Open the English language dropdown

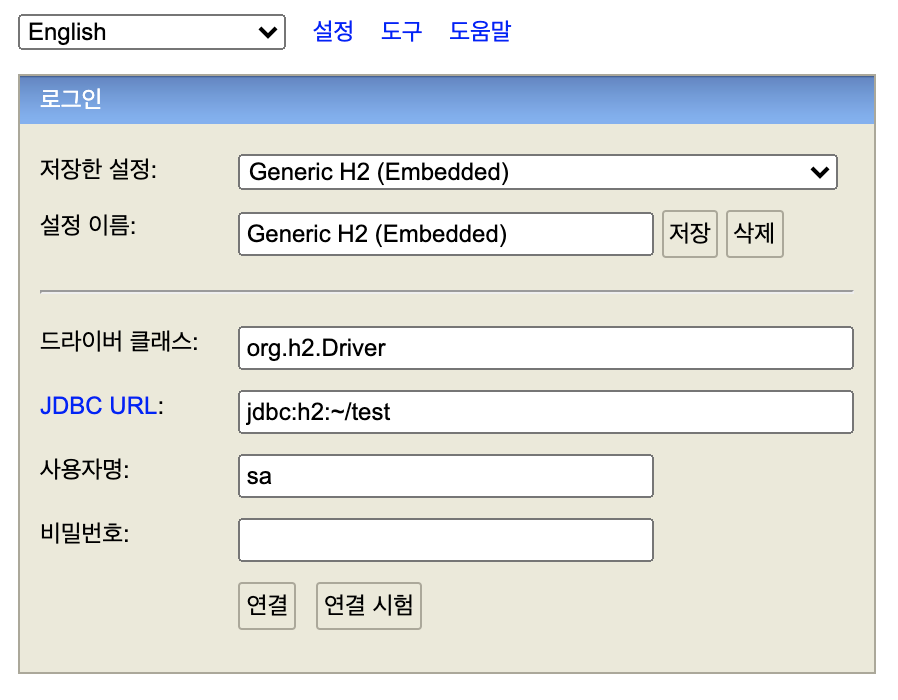click(x=152, y=32)
